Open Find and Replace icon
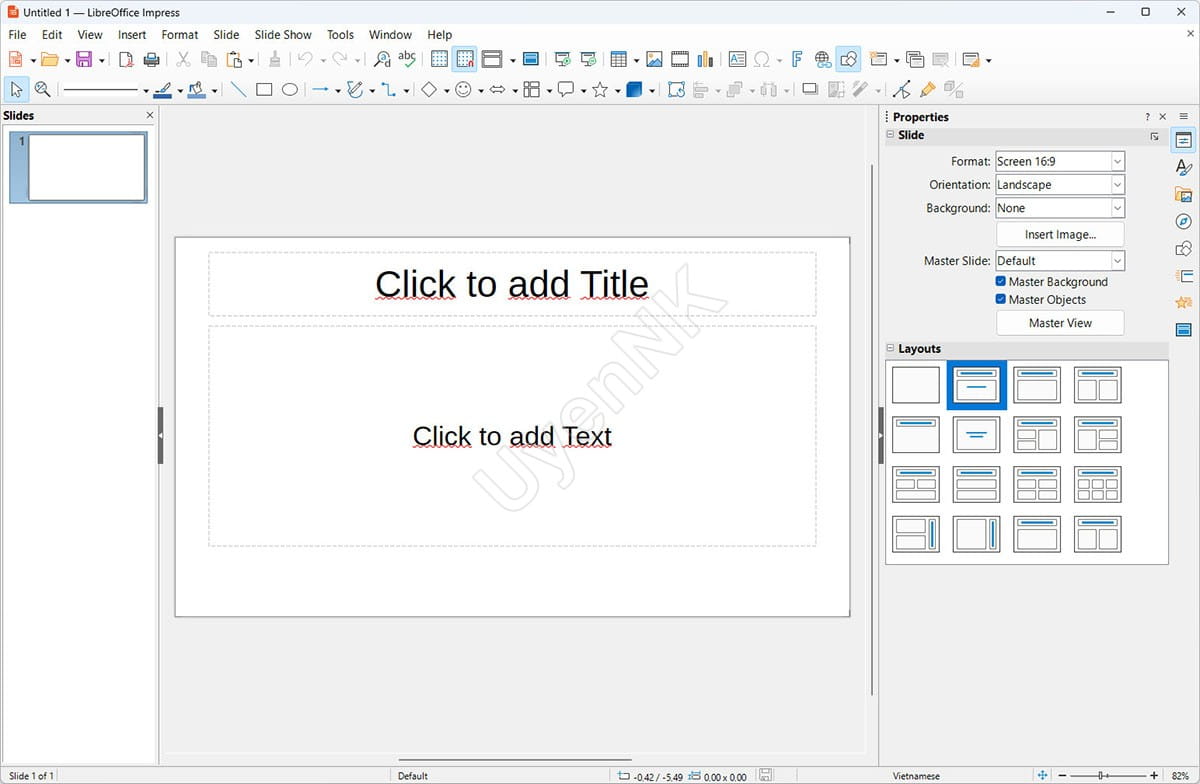 (382, 60)
